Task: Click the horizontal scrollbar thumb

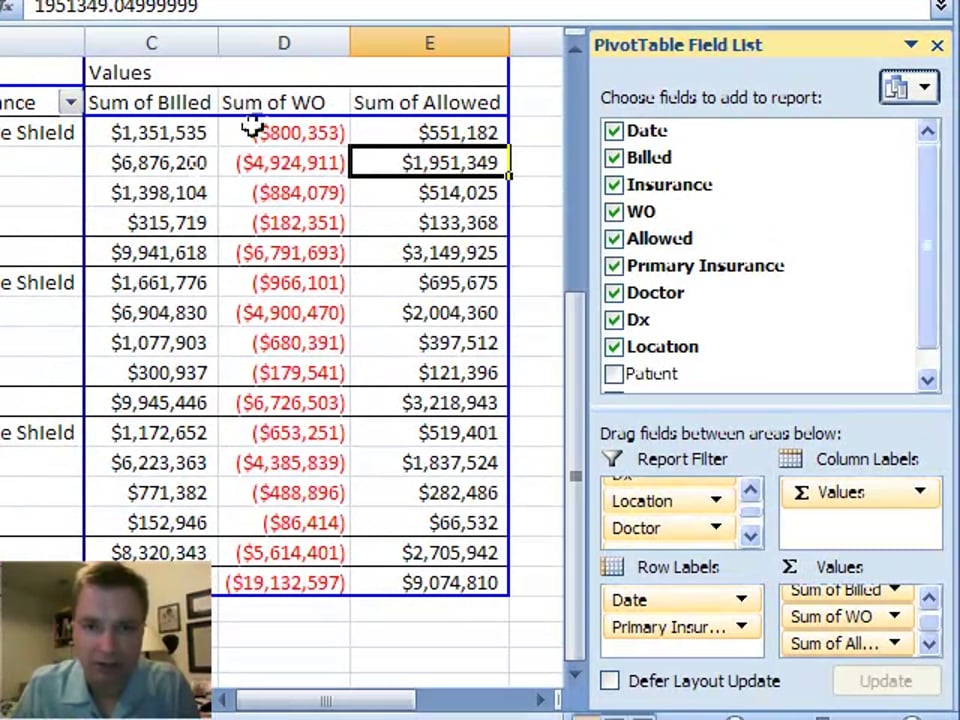Action: [x=326, y=700]
